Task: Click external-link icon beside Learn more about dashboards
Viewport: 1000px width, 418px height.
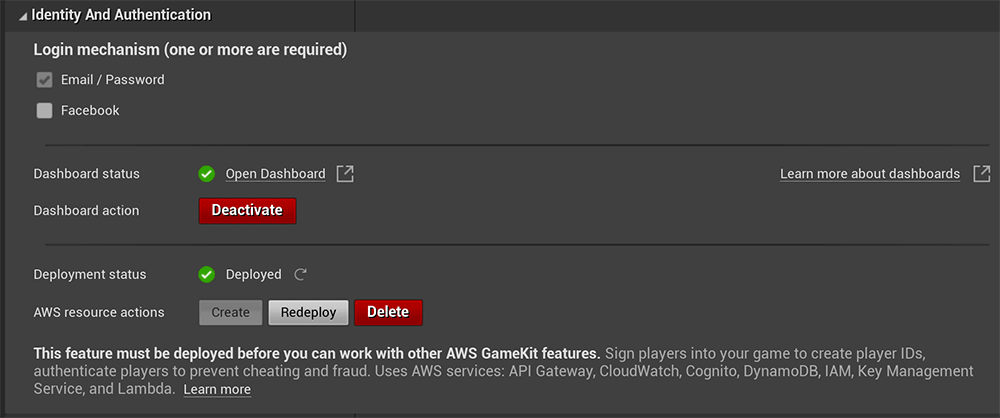Action: [982, 174]
